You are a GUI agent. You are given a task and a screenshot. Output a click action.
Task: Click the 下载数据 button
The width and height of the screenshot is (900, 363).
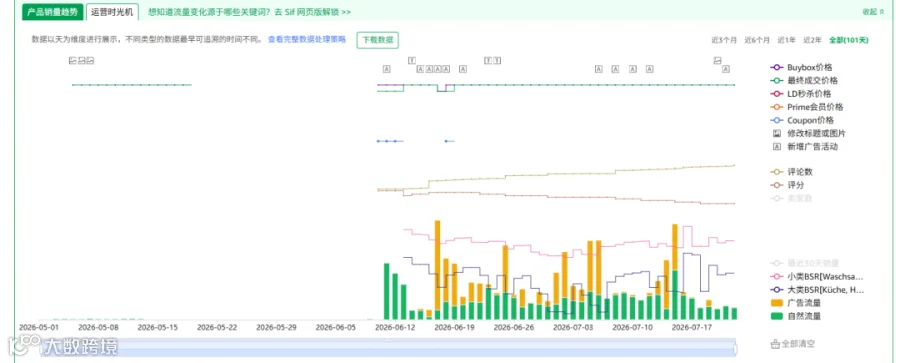point(378,40)
